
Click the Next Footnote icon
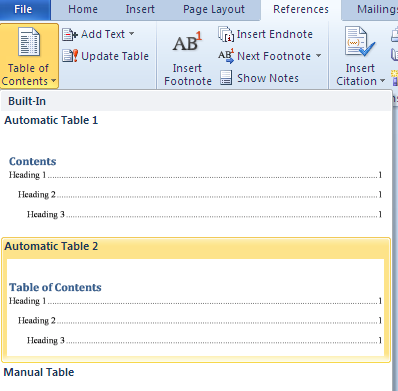(226, 56)
